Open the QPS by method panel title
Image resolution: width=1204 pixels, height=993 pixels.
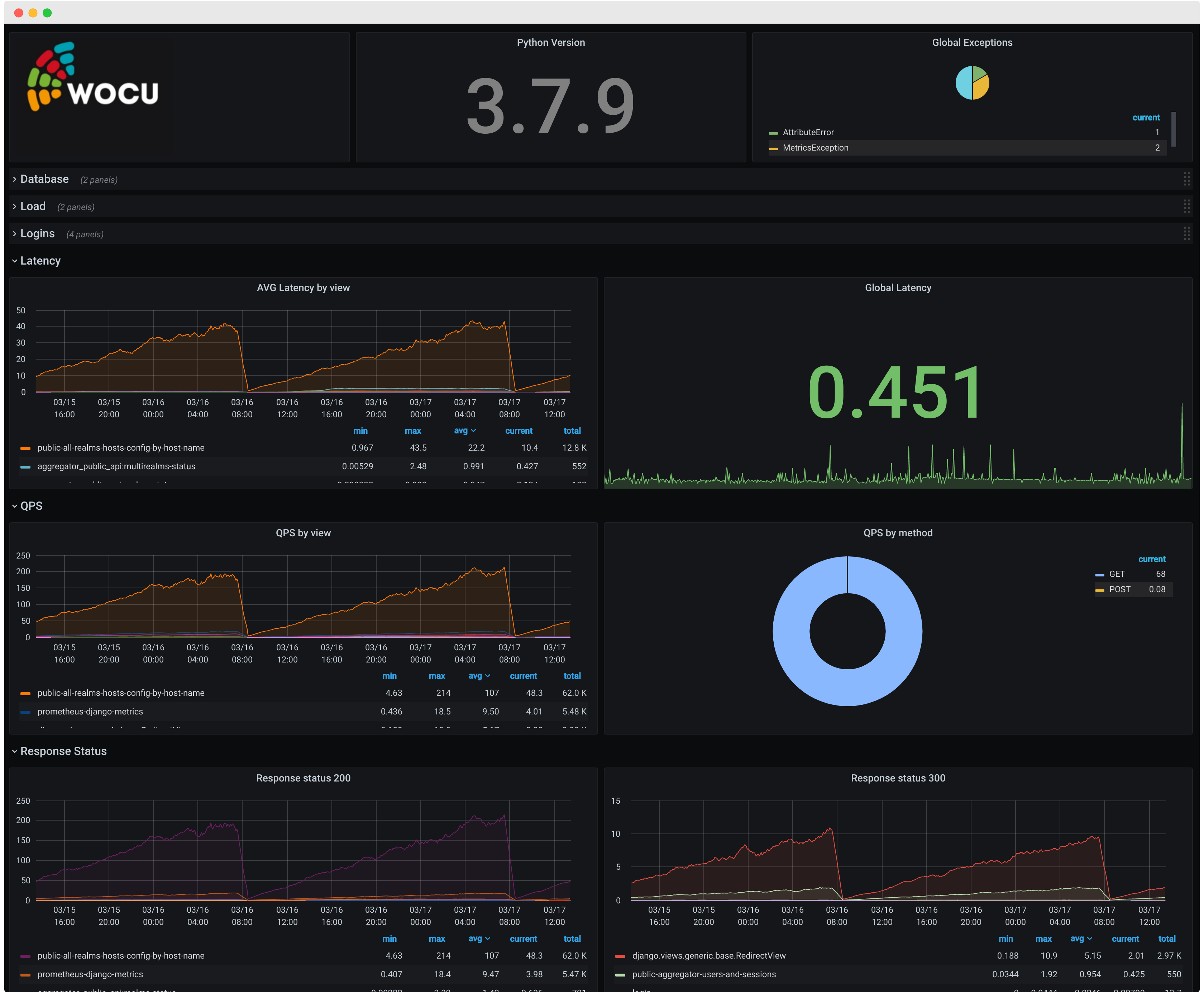(898, 533)
